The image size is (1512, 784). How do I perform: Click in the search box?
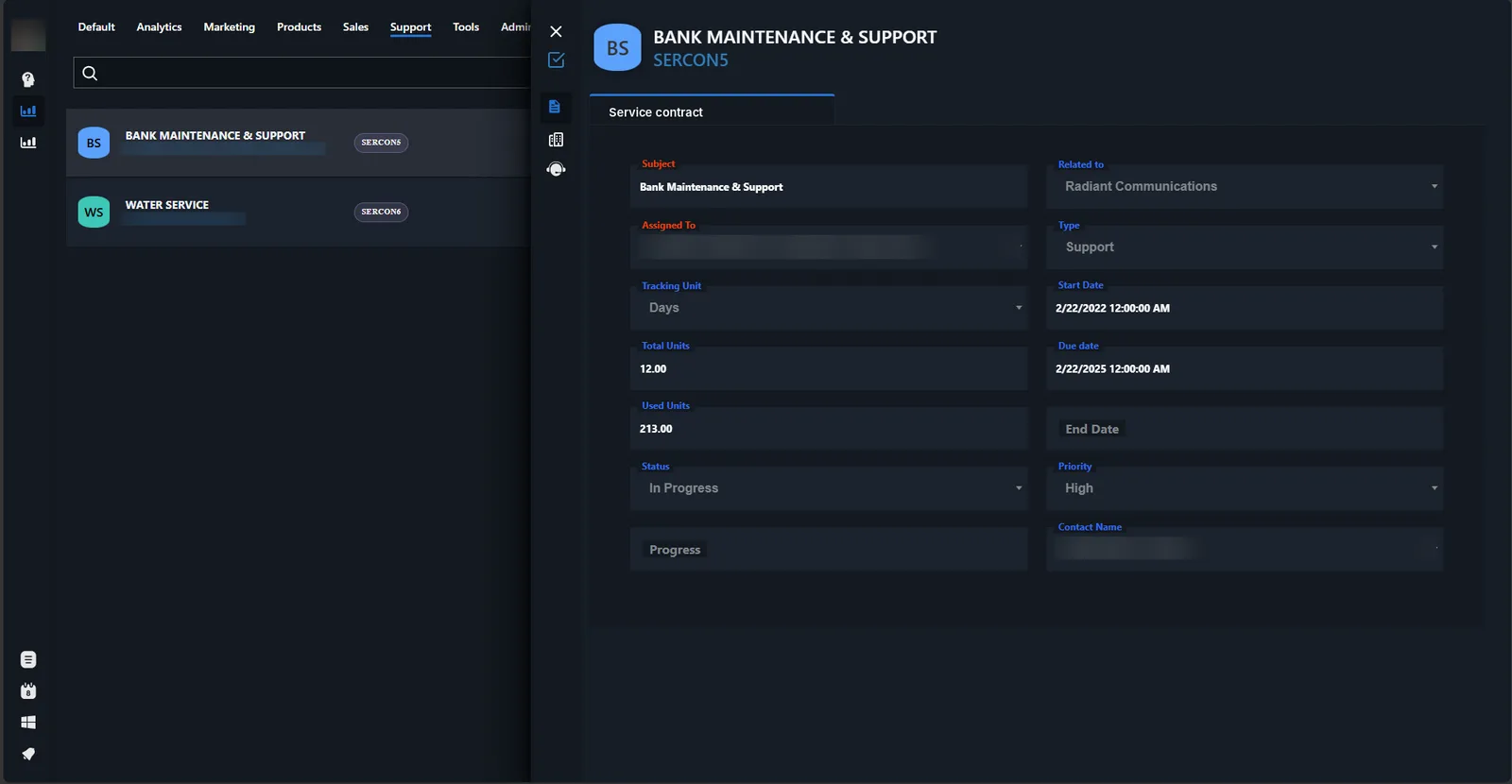coord(302,73)
